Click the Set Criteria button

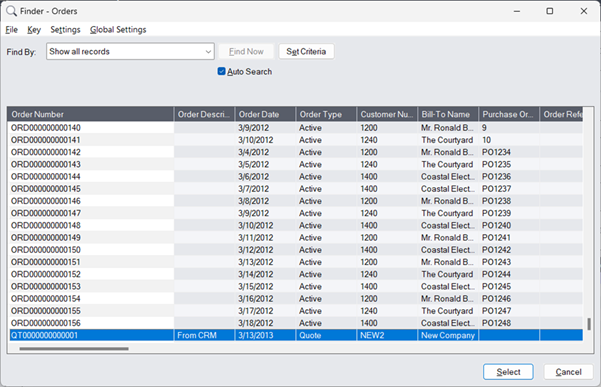click(x=306, y=51)
